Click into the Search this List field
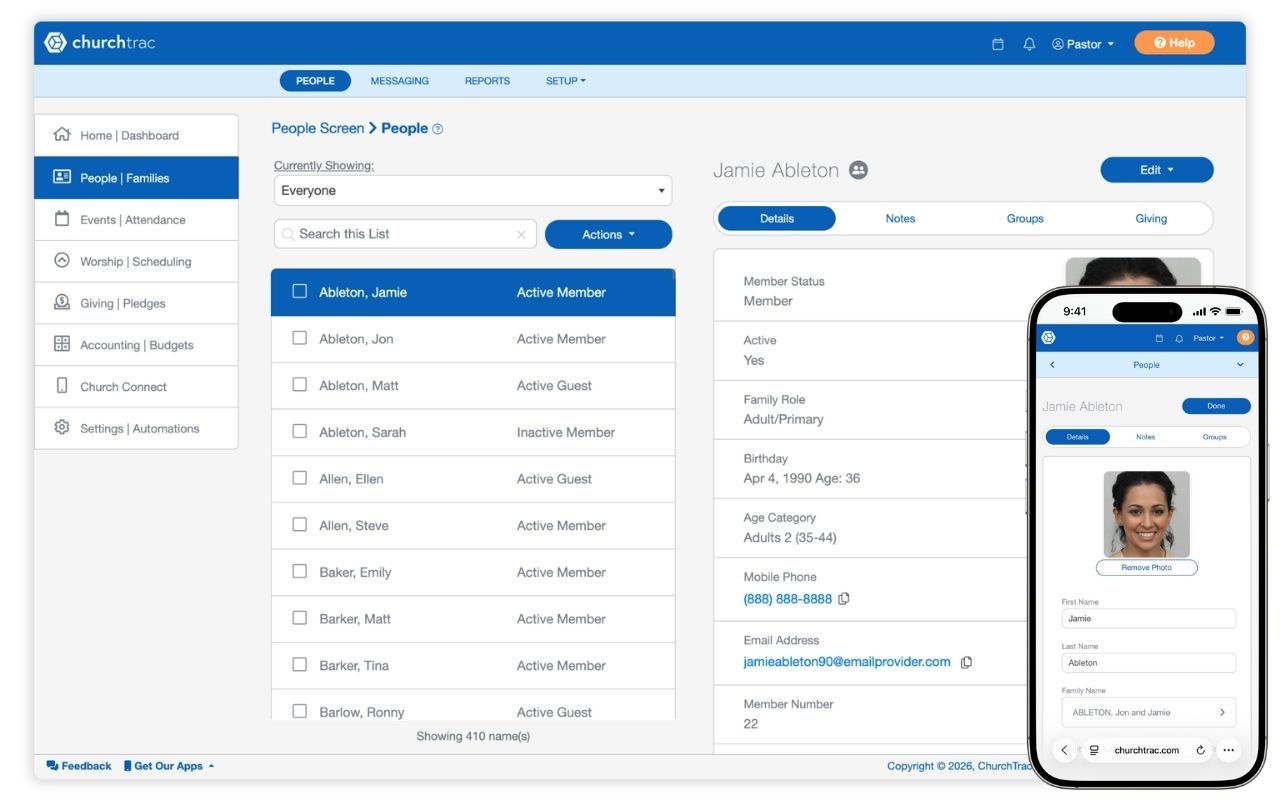 (x=405, y=234)
